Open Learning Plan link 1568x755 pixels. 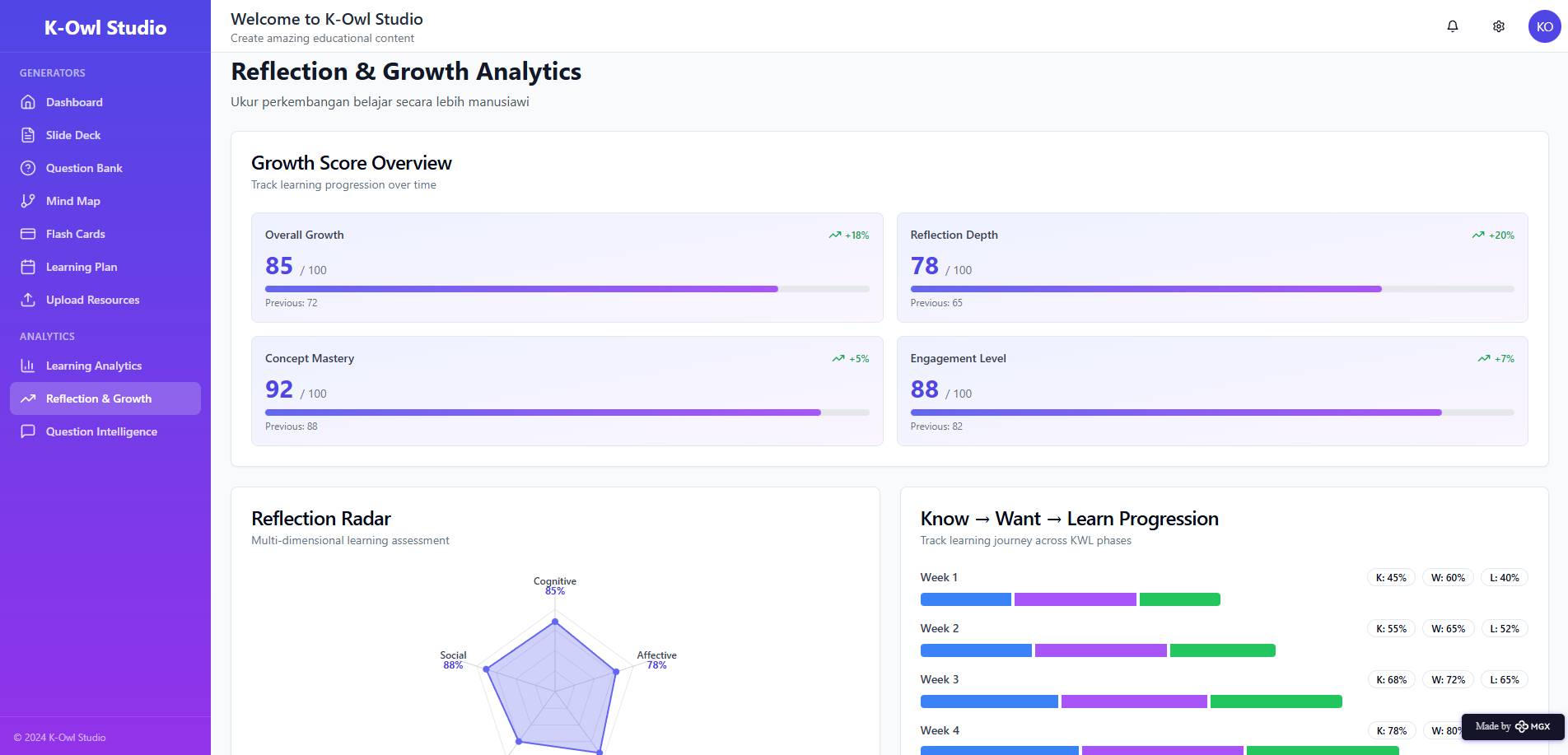[x=105, y=267]
